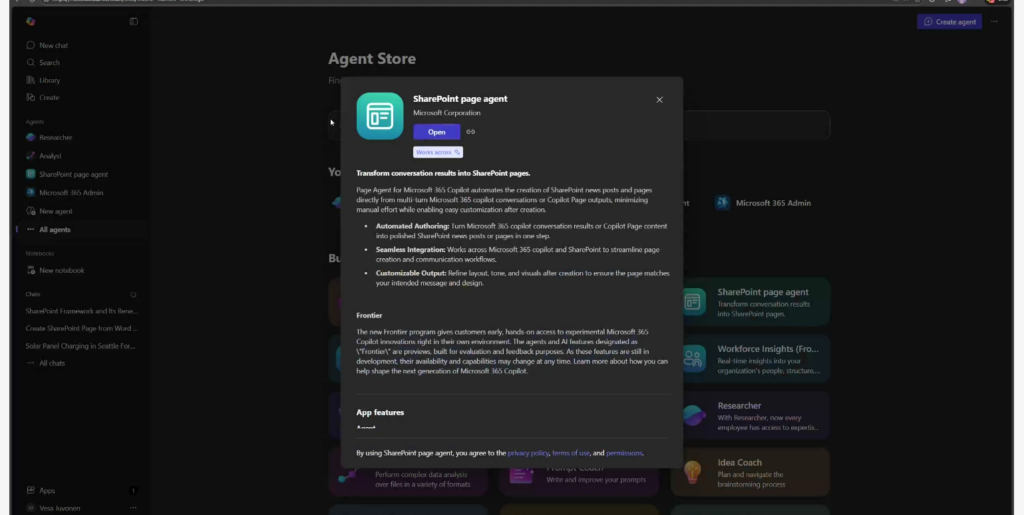The image size is (1024, 515).
Task: Click the Chats section search icon
Action: (x=133, y=294)
